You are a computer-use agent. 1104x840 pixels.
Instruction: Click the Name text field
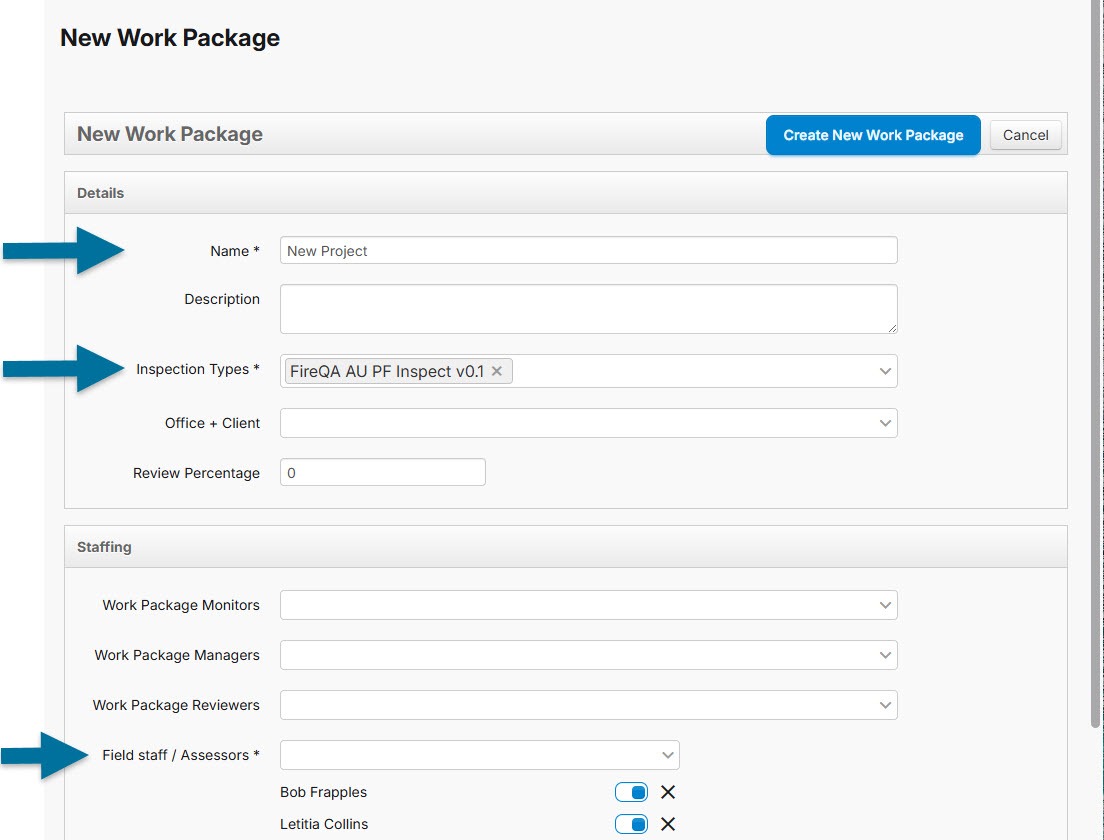(x=588, y=250)
